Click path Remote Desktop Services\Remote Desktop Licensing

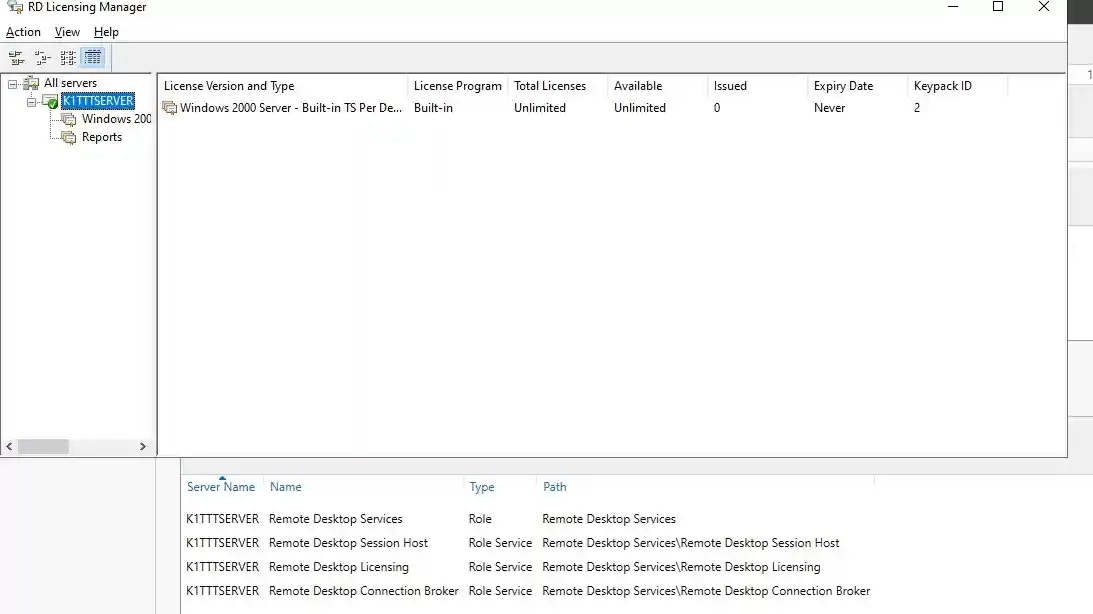click(x=681, y=567)
